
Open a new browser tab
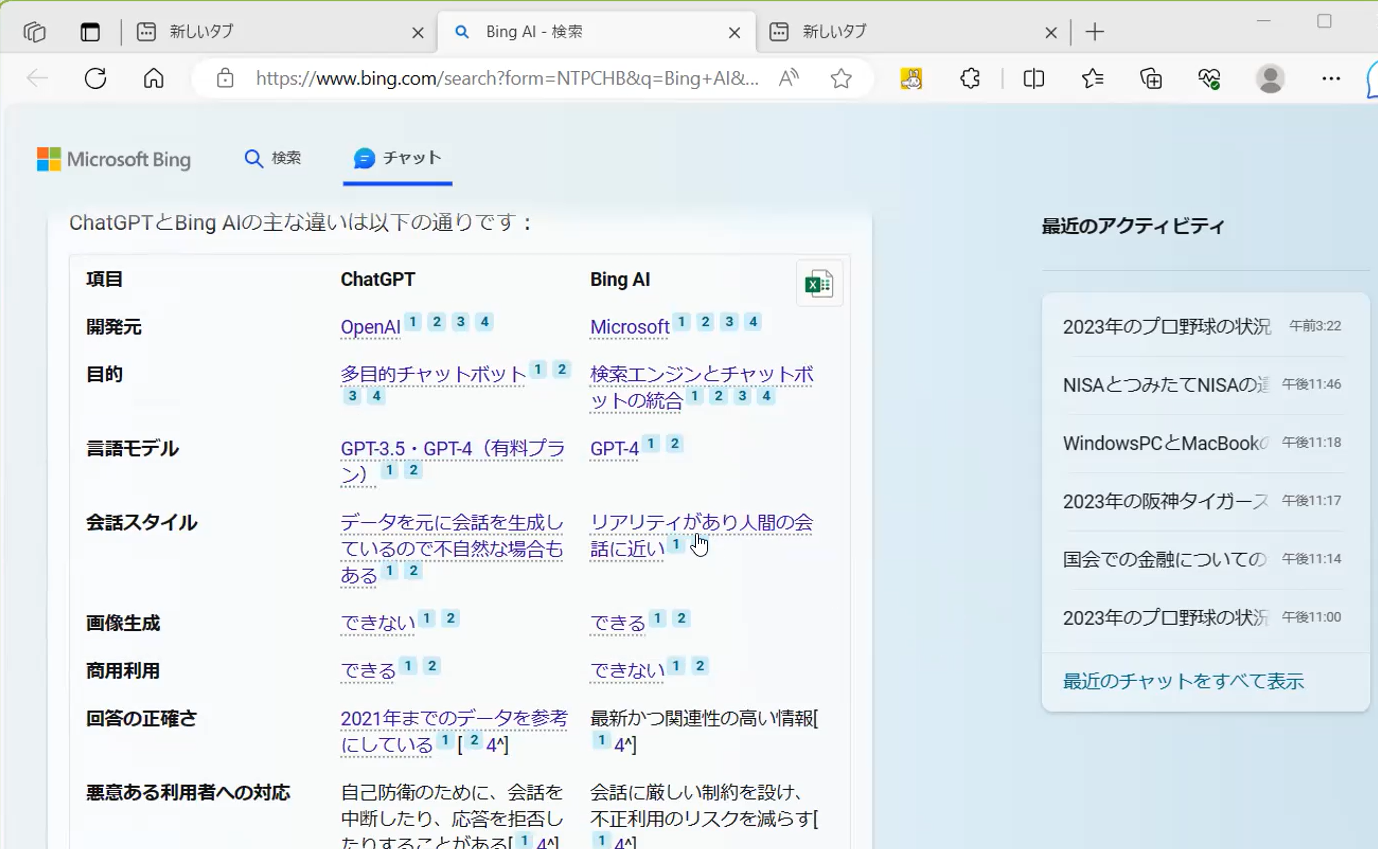(x=1095, y=32)
